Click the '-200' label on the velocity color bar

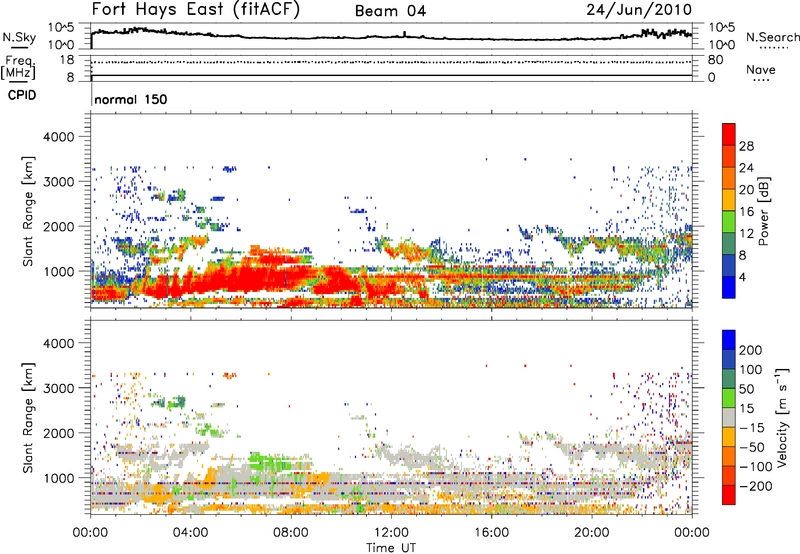pyautogui.click(x=755, y=486)
